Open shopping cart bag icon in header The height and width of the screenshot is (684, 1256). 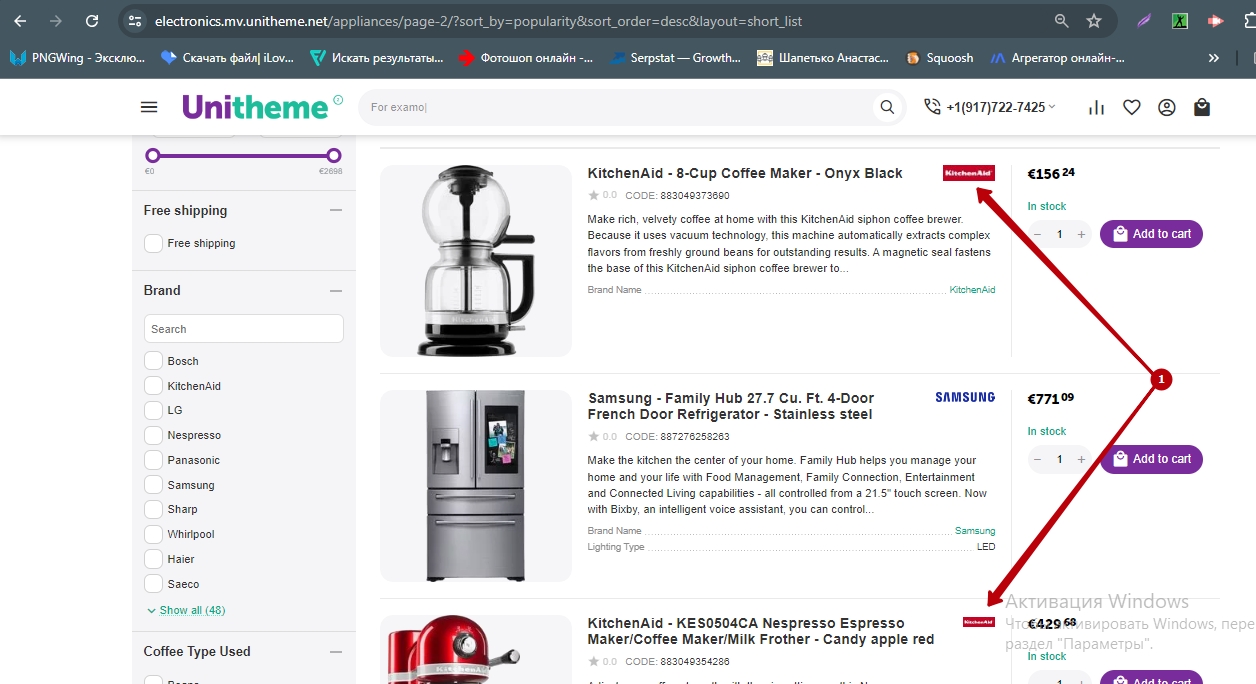1202,107
